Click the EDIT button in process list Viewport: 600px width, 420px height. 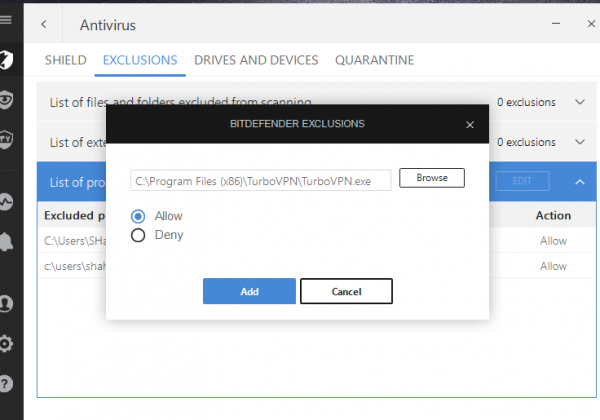523,181
